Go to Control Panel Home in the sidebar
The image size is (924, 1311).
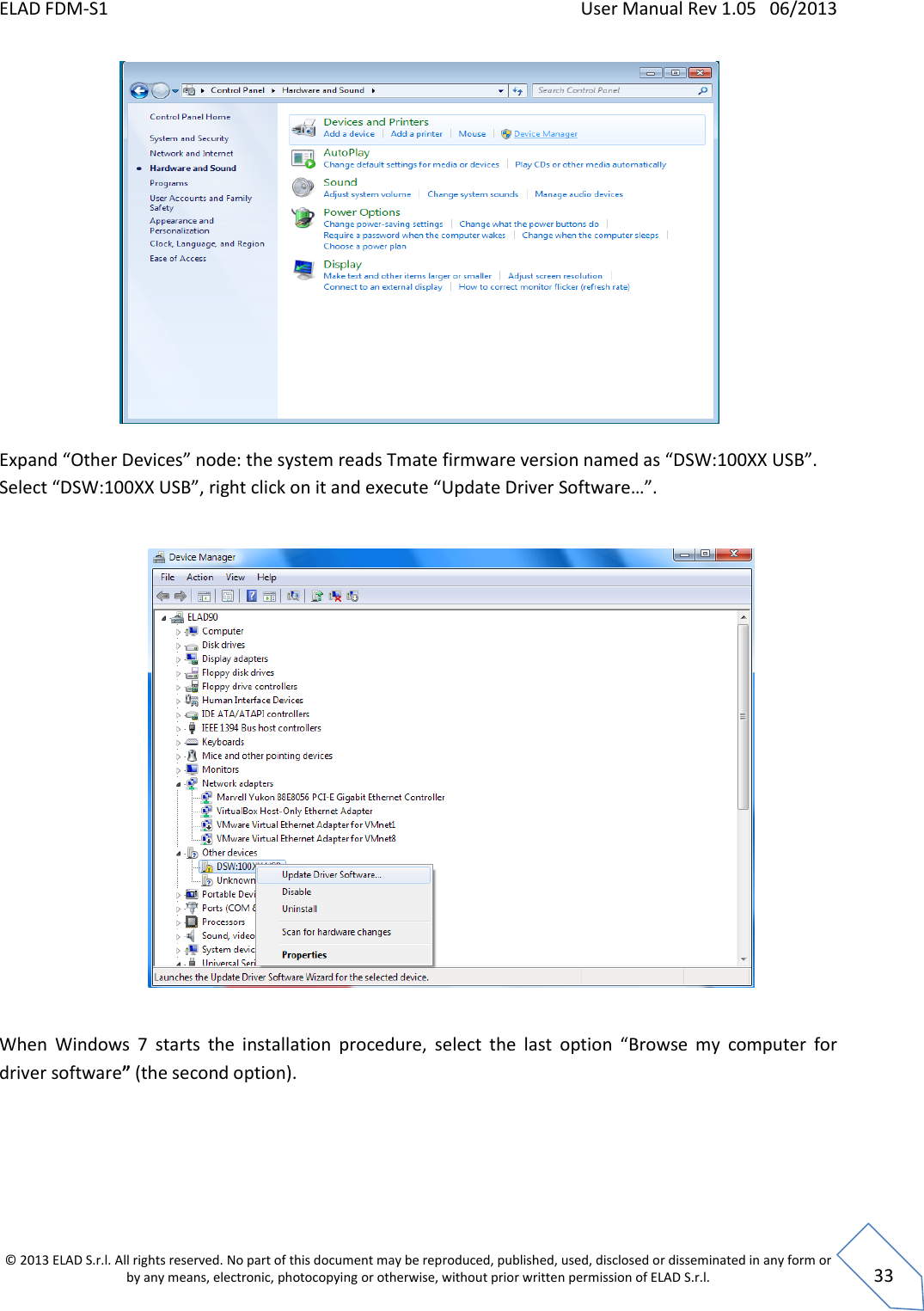coord(190,117)
